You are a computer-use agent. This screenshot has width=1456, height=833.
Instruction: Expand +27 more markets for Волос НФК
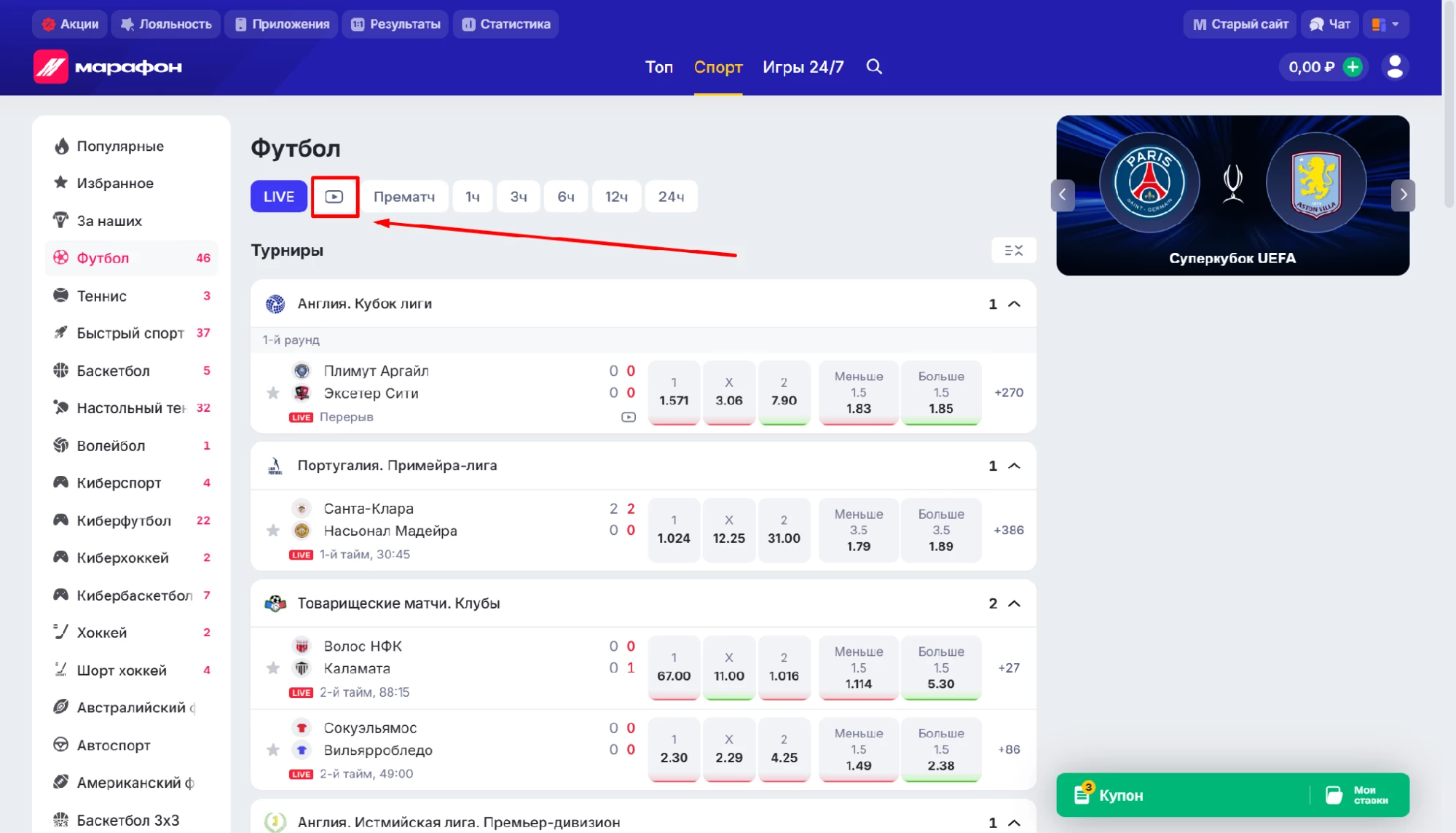click(x=1009, y=668)
